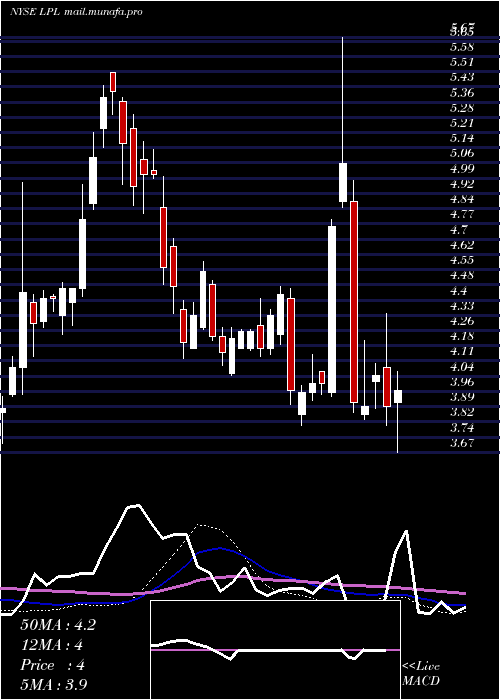Click the 5.06 price axis label
This screenshot has width=500, height=700.
pos(462,153)
